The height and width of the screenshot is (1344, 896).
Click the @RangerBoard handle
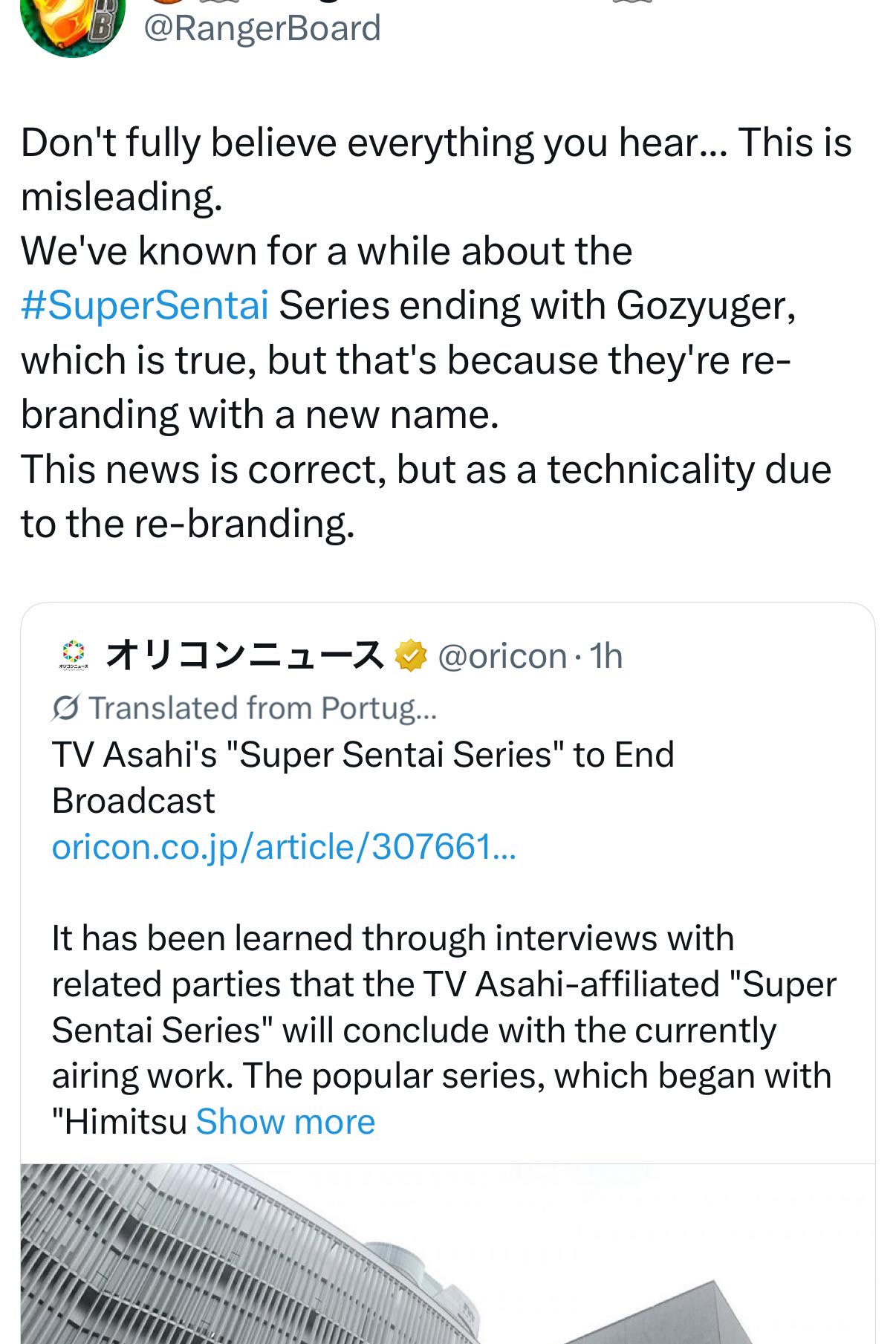(262, 28)
